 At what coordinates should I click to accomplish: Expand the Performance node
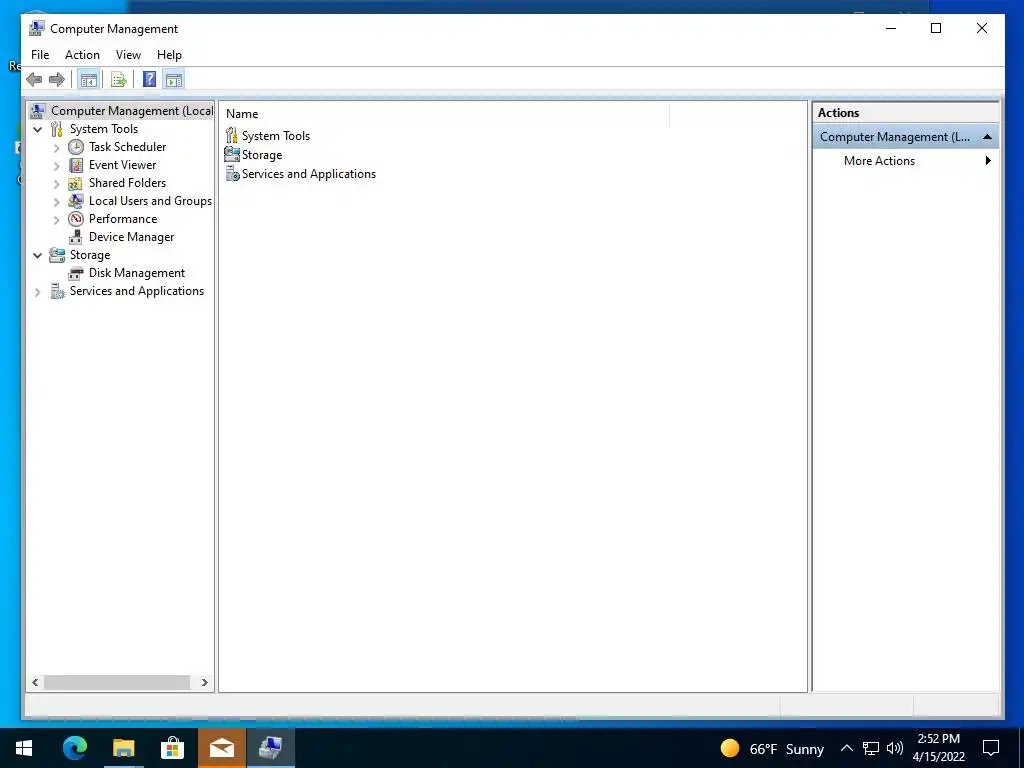tap(57, 219)
